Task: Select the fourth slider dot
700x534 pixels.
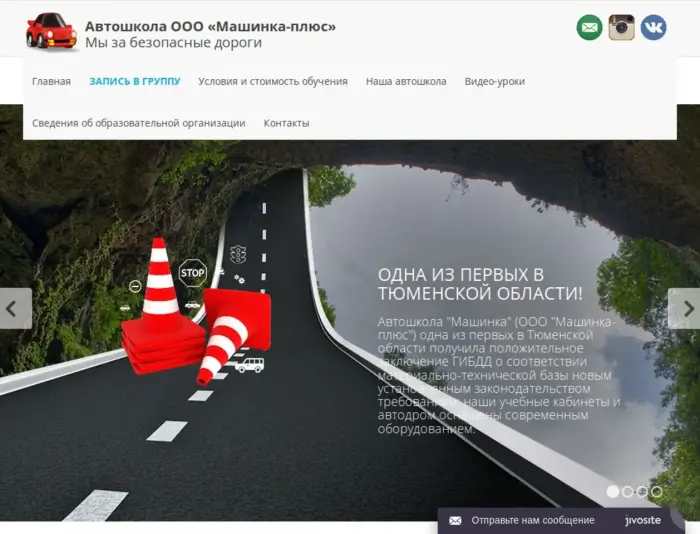Action: [657, 491]
